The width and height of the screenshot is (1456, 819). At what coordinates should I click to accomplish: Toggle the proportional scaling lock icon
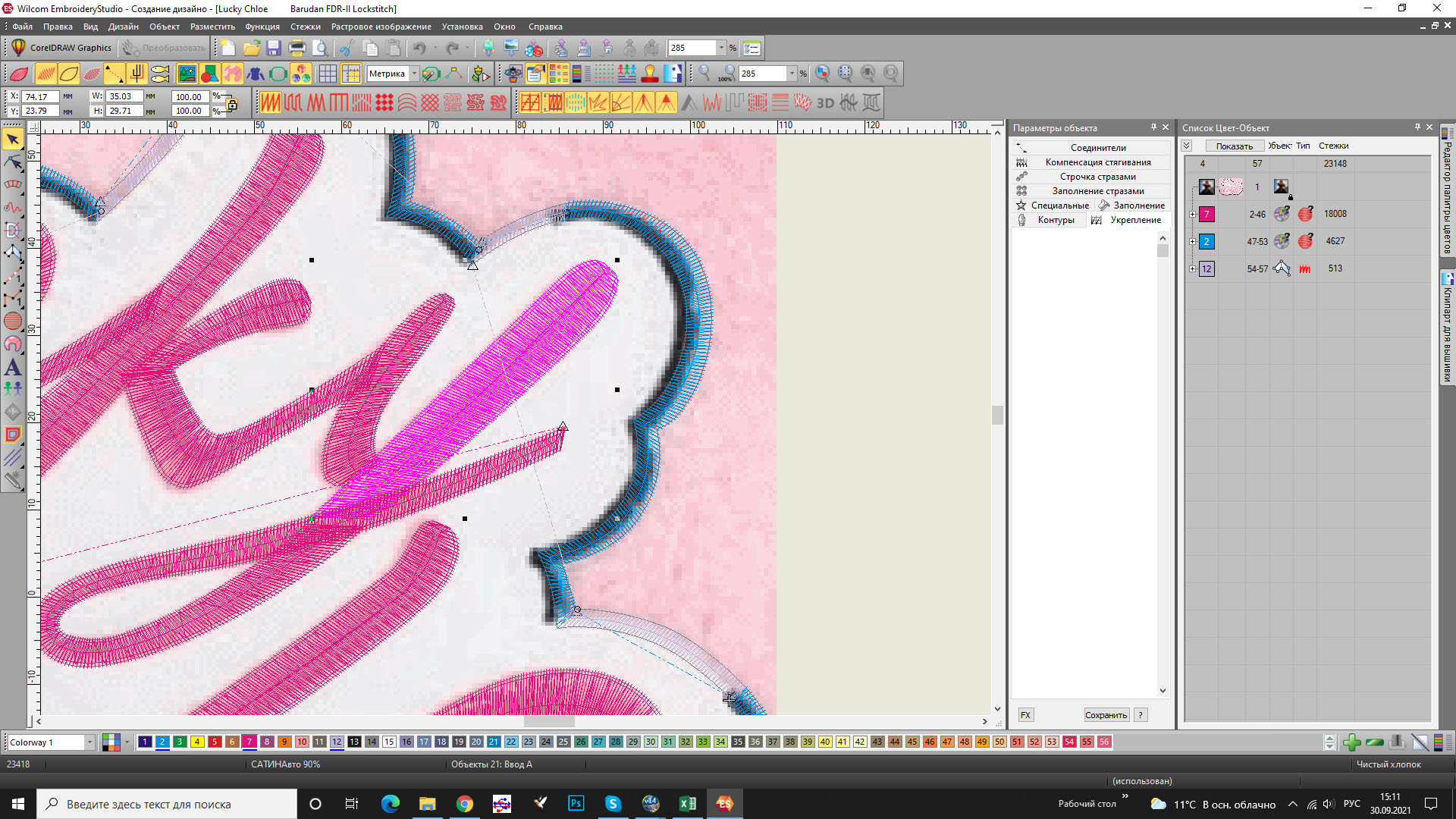232,104
